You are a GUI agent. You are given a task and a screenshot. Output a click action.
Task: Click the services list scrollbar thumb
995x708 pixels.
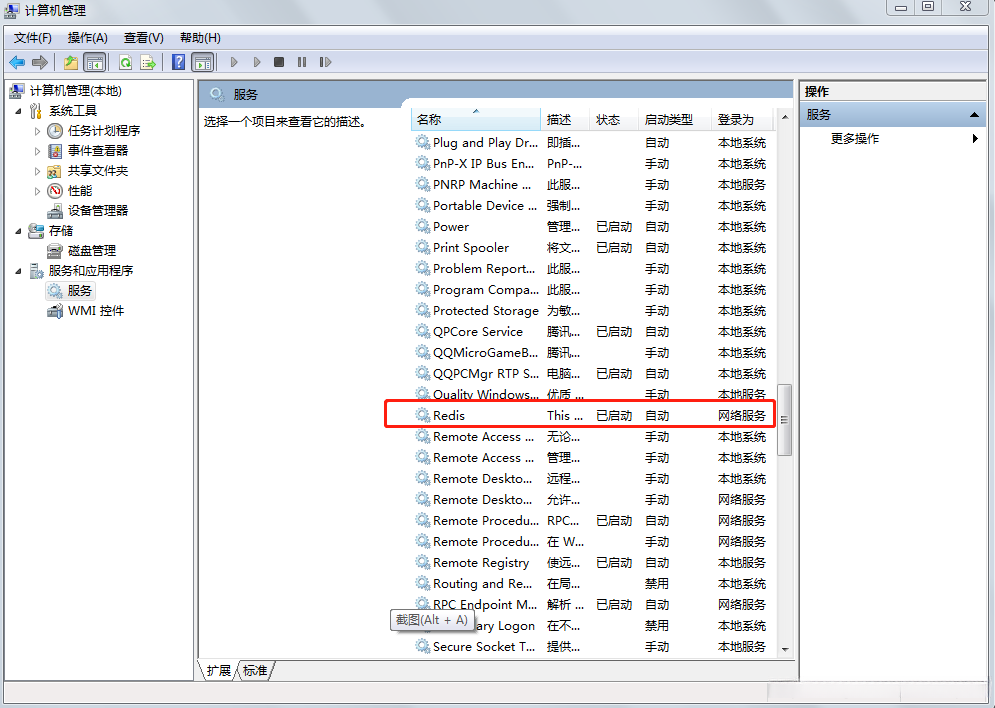coord(784,419)
